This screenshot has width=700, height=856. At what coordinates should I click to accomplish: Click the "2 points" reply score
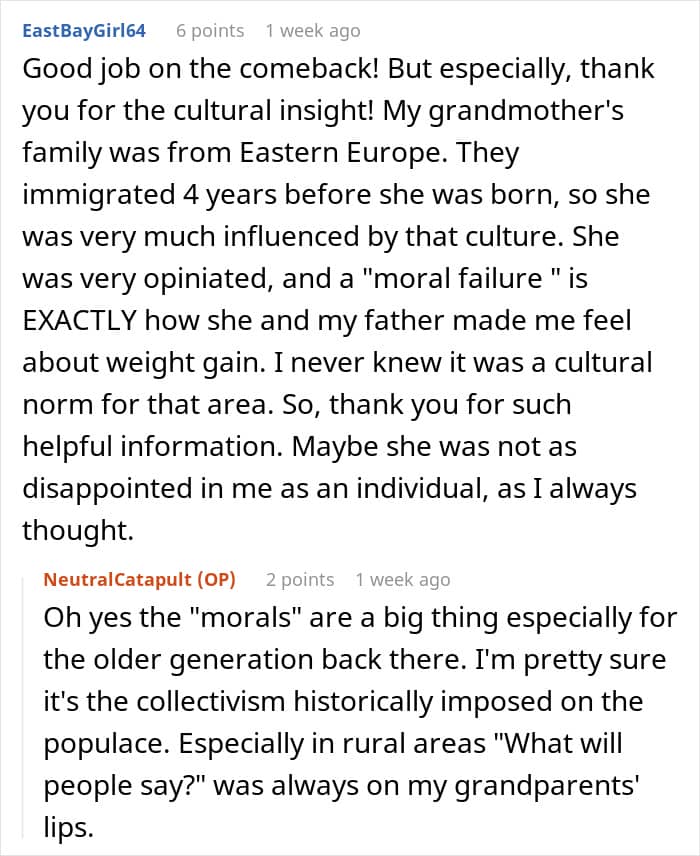[x=300, y=579]
